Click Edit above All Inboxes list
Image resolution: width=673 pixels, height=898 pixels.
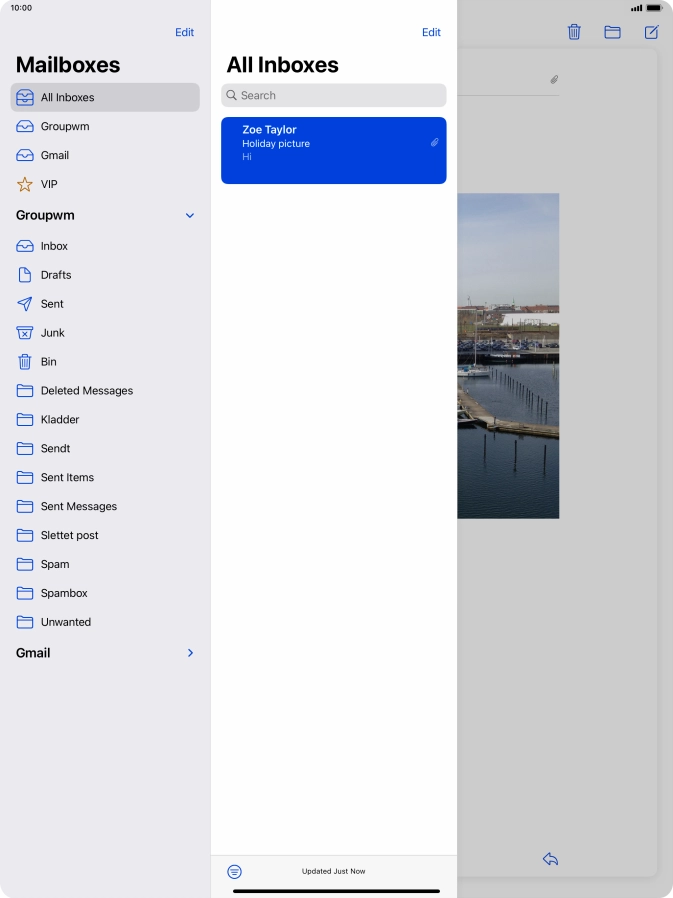431,32
